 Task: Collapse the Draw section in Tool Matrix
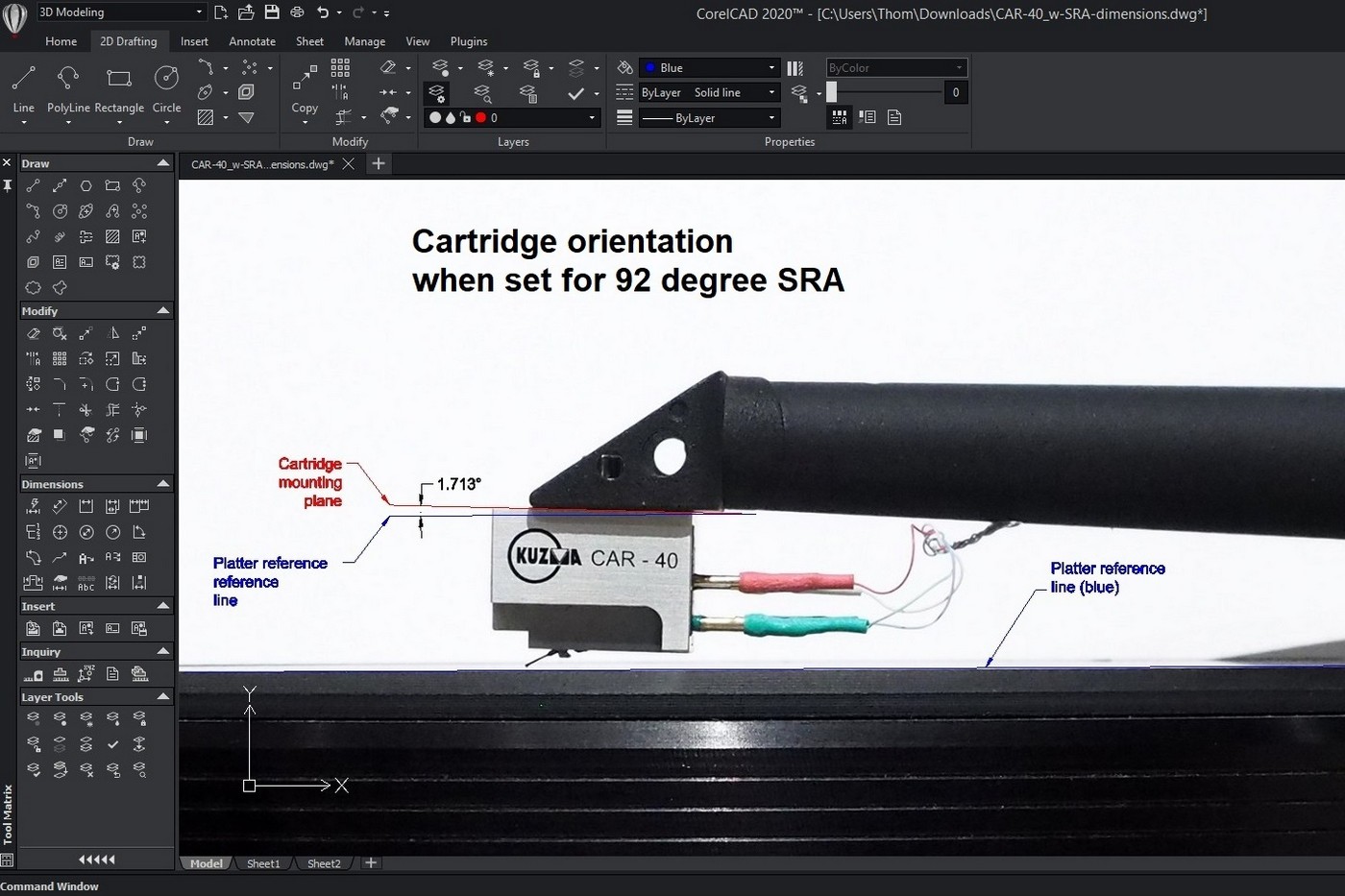pos(162,163)
